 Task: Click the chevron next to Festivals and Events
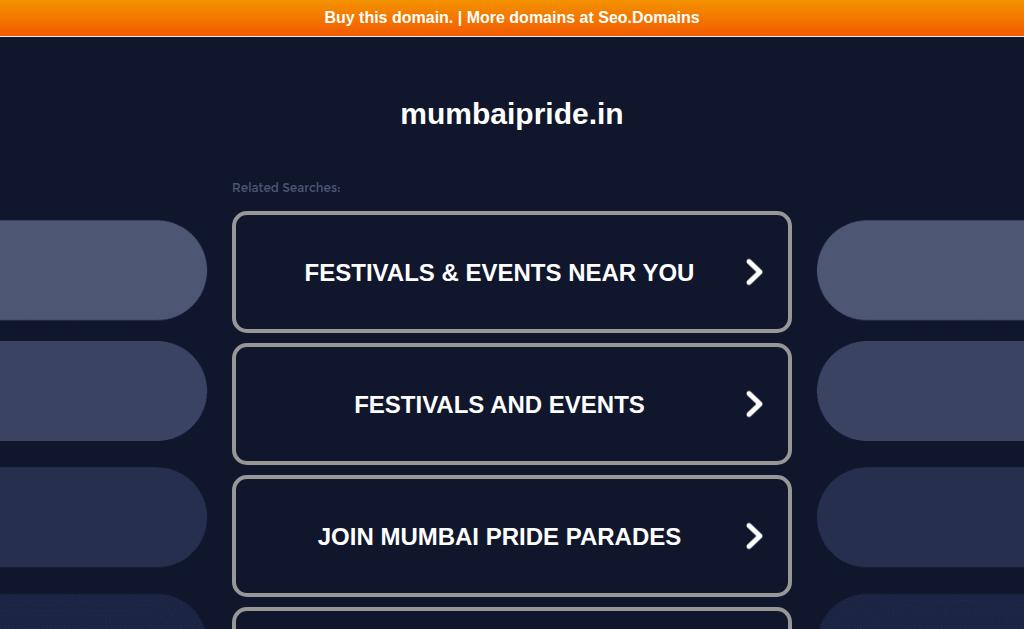(x=754, y=404)
